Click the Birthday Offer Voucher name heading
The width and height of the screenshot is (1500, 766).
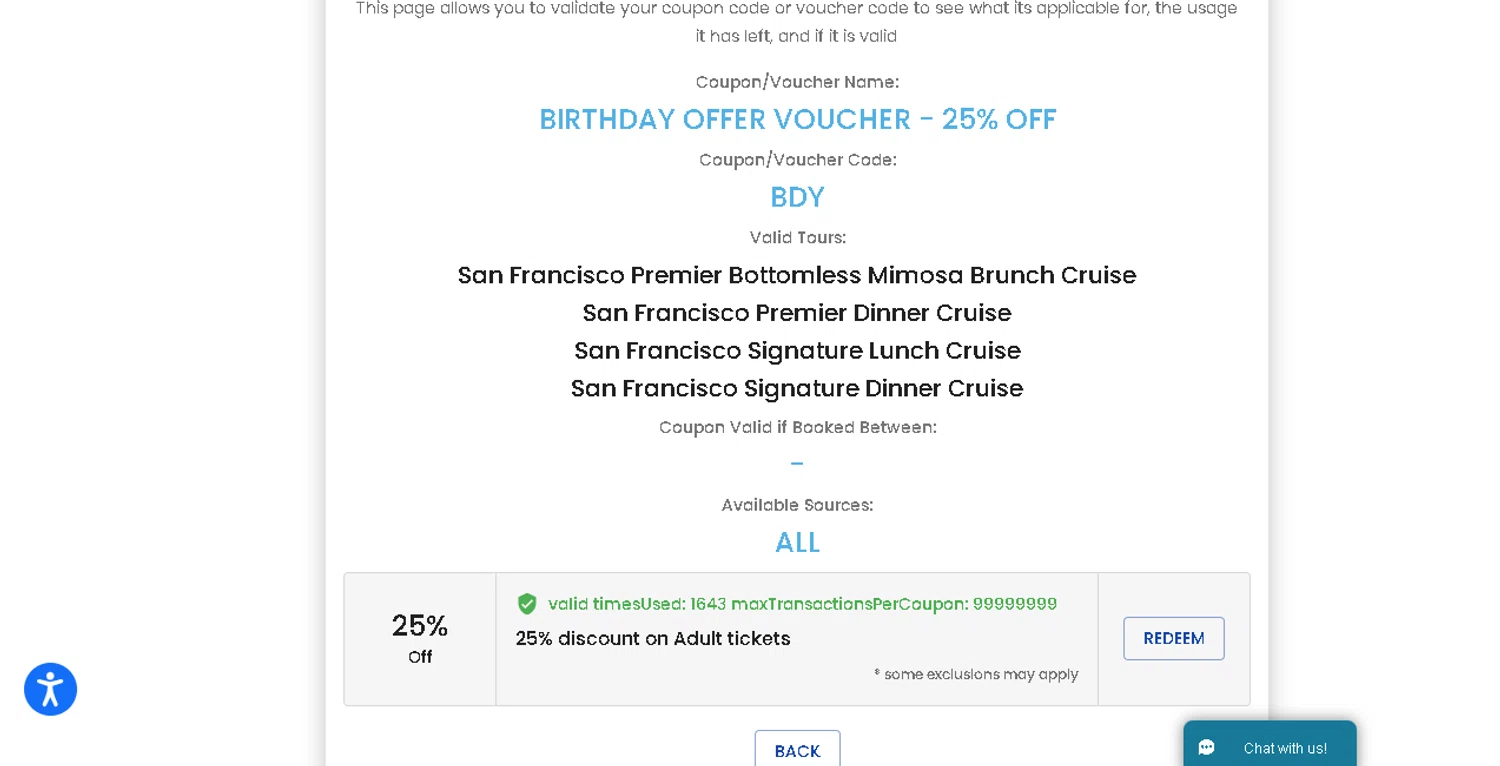(x=797, y=119)
